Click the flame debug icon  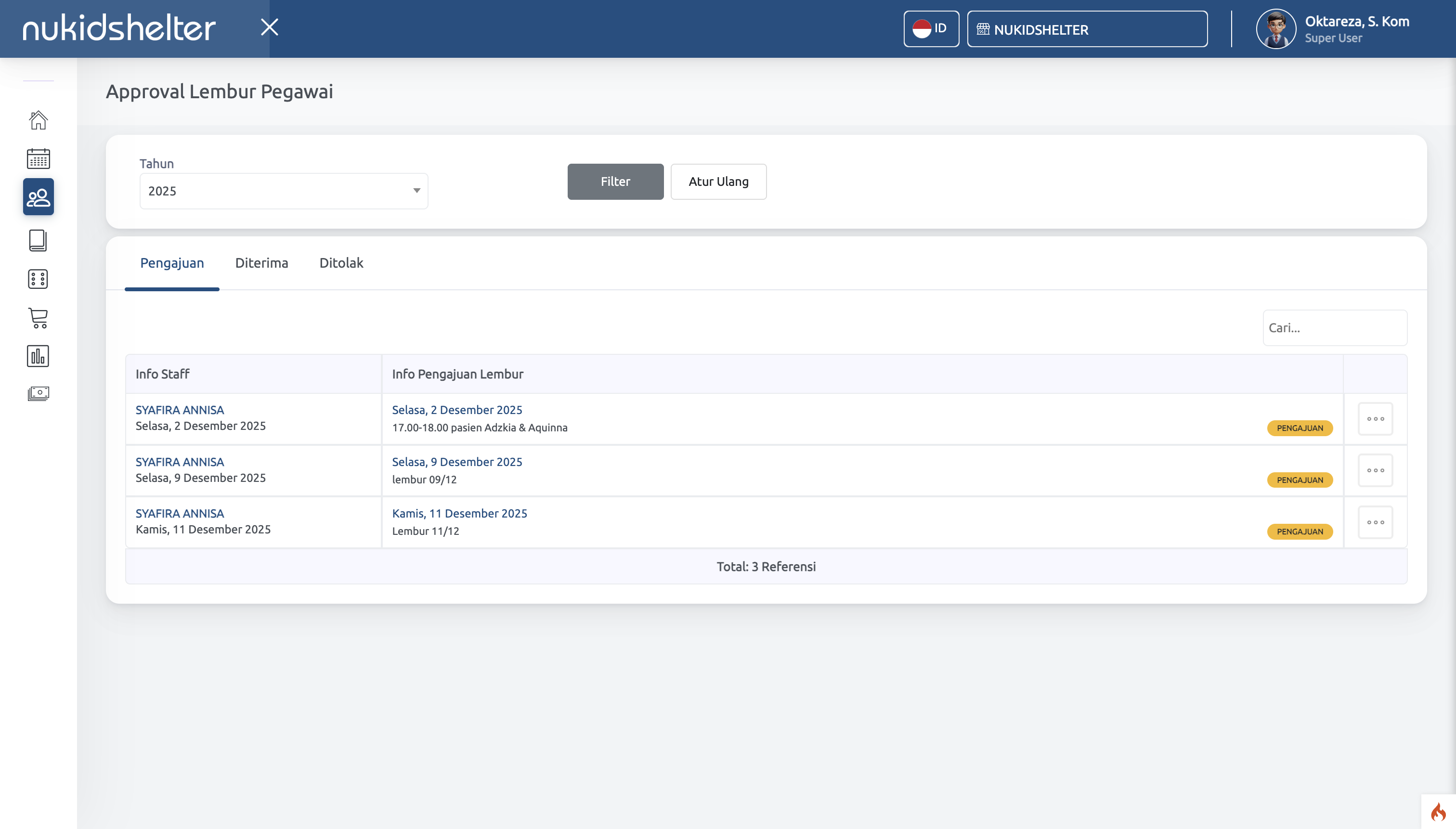coord(1438,811)
